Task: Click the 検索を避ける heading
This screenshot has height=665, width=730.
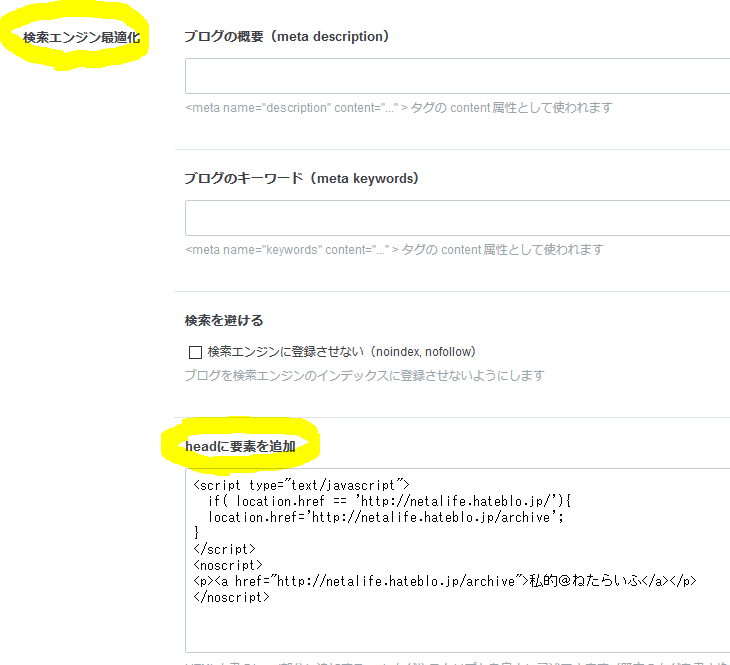Action: tap(224, 320)
